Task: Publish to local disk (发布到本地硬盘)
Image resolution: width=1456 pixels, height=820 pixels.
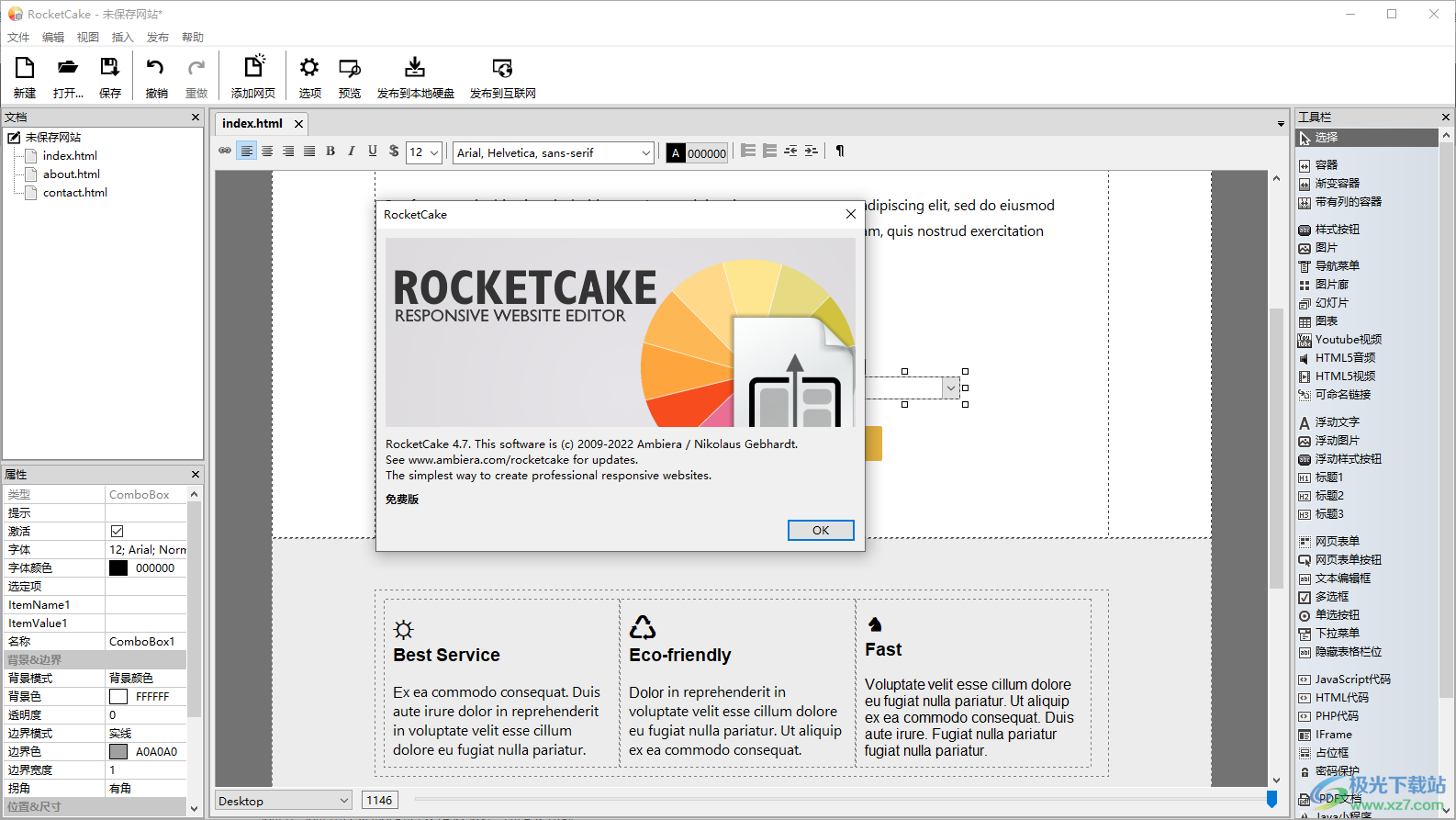Action: pyautogui.click(x=415, y=77)
